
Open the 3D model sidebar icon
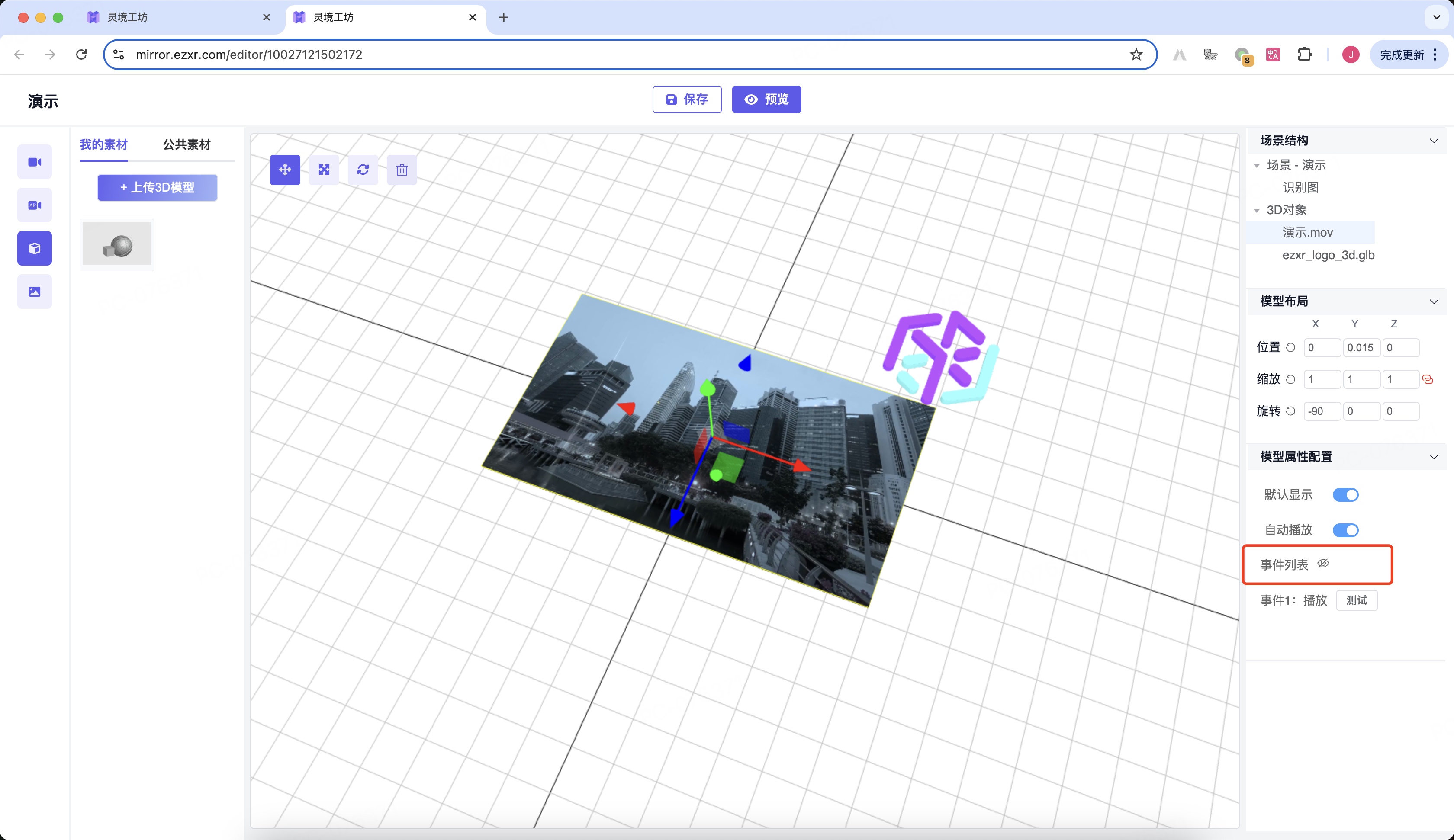[x=35, y=249]
